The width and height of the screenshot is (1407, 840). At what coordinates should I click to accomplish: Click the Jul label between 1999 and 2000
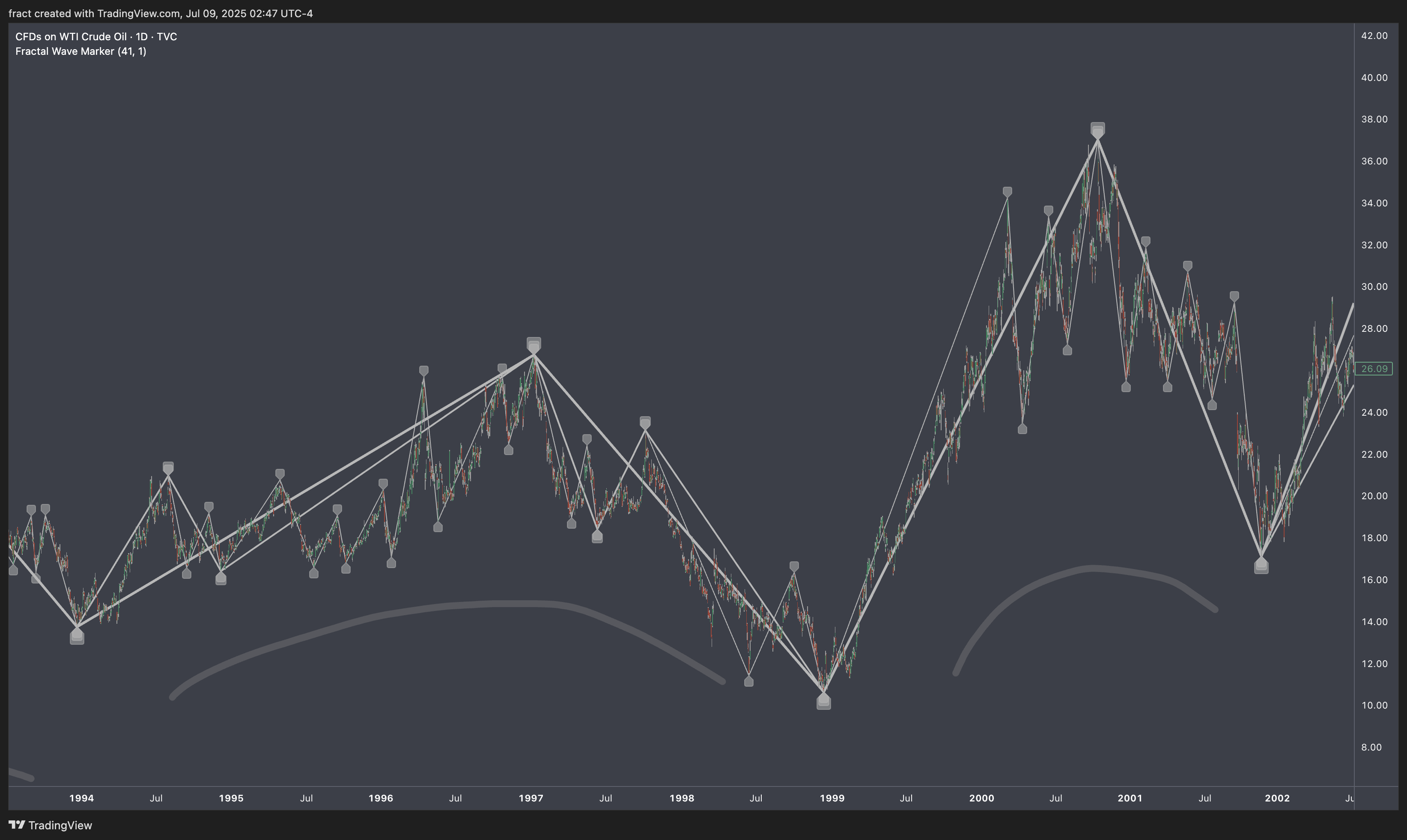906,798
